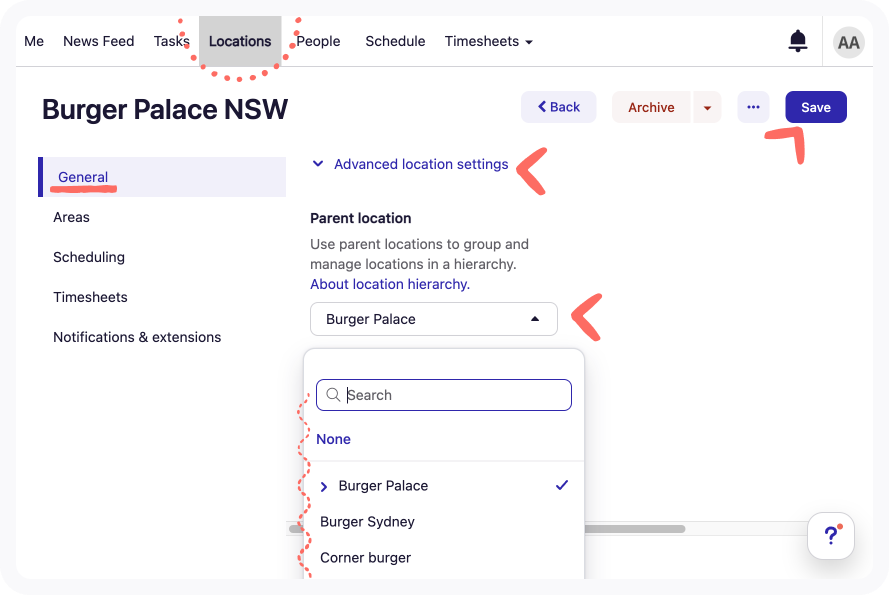Image resolution: width=889 pixels, height=595 pixels.
Task: Expand the Burger Palace tree chevron
Action: pos(324,486)
